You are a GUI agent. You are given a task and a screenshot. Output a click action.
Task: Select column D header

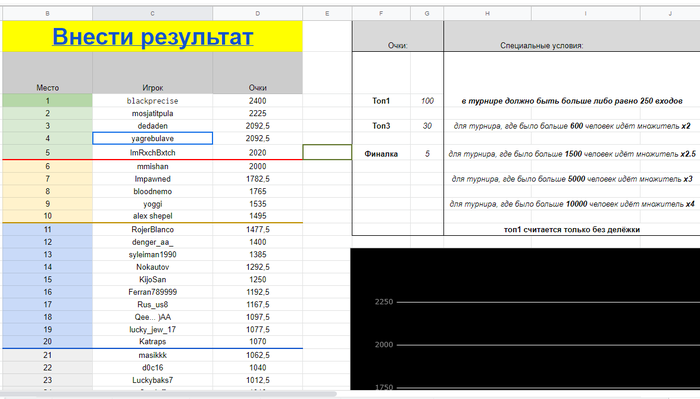(x=258, y=14)
